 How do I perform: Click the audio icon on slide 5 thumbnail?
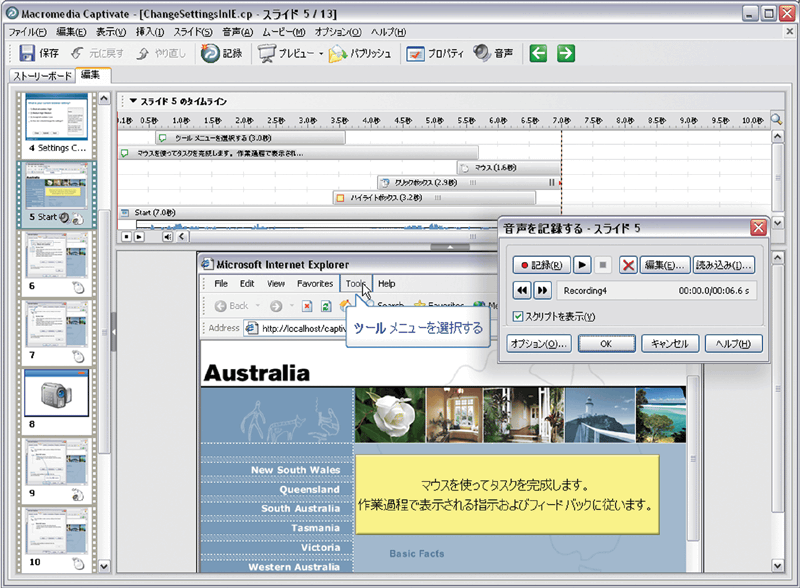(x=64, y=217)
